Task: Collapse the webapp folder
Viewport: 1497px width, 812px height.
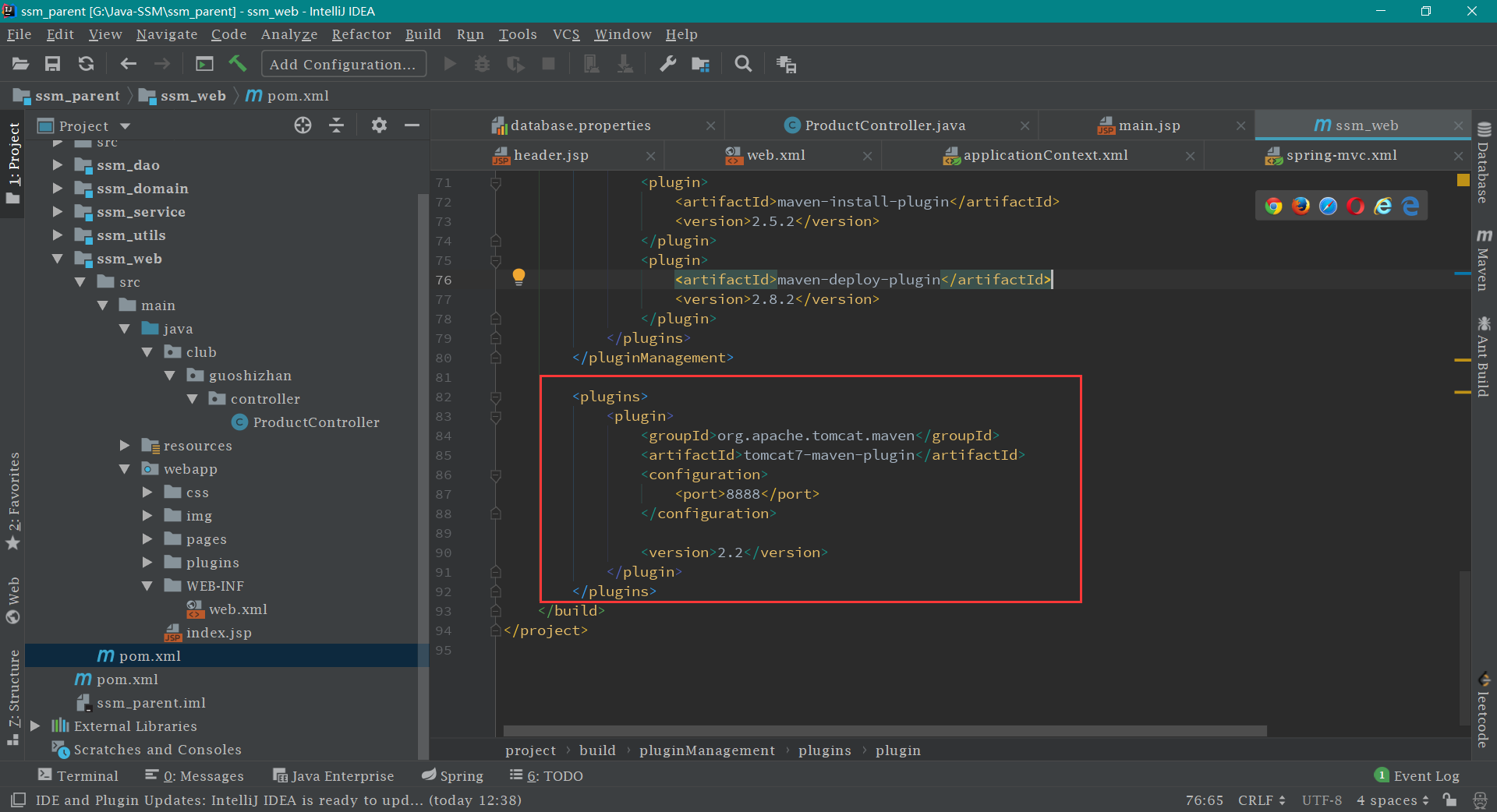Action: tap(125, 469)
